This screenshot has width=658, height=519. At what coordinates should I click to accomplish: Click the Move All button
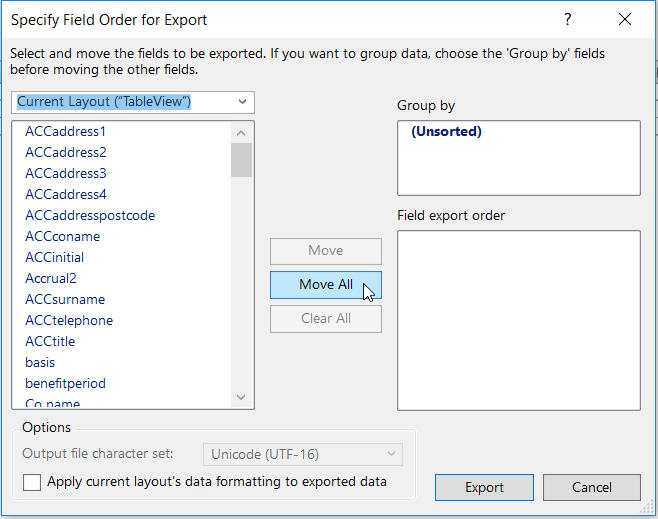coord(326,285)
